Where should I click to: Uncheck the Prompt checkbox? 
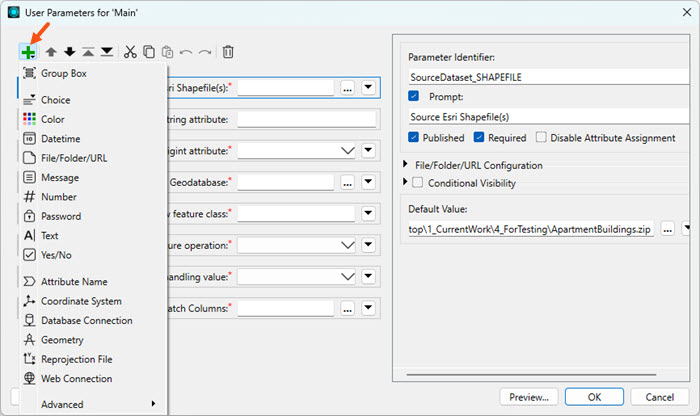point(415,96)
